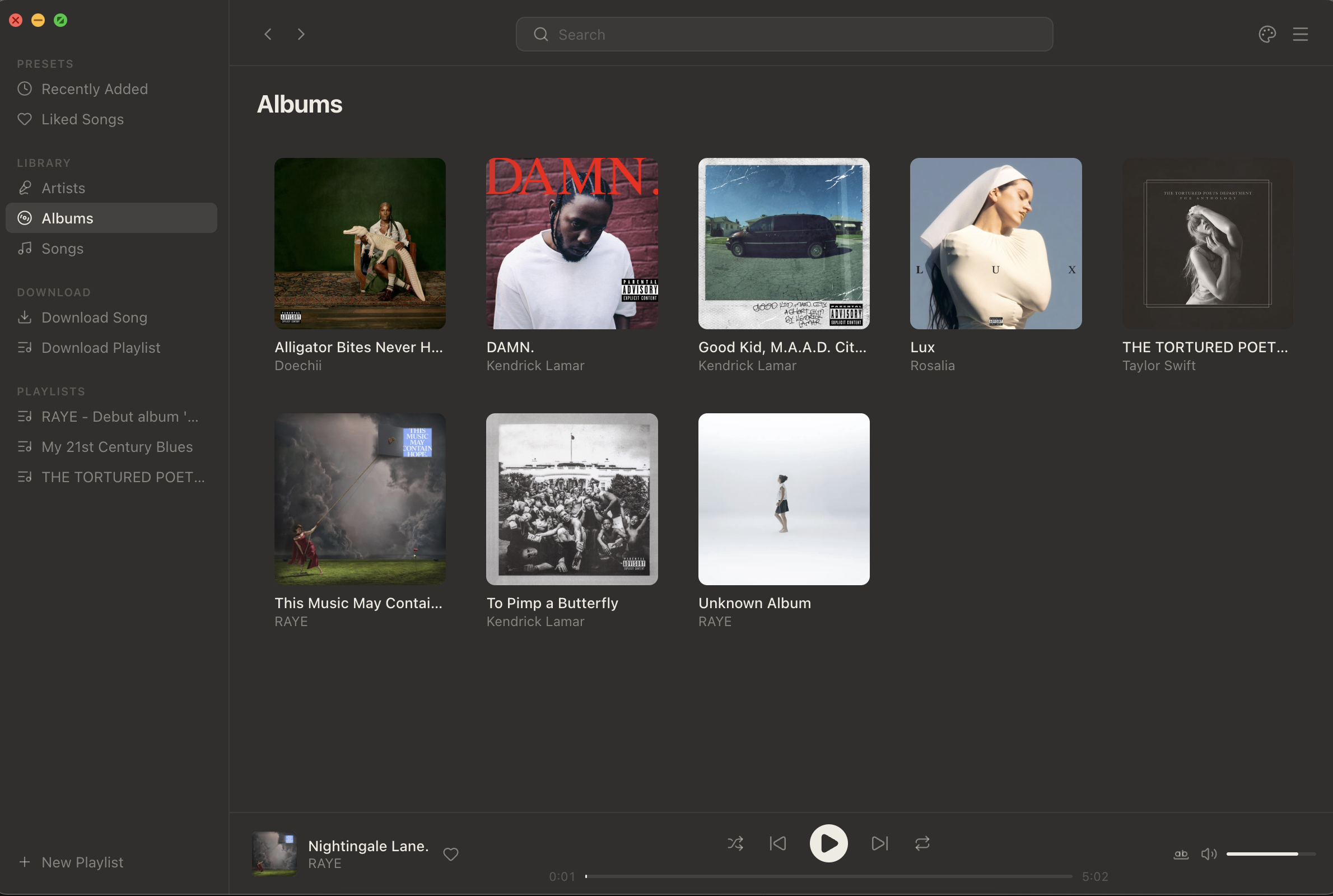Click the 'Taylor Swift' artist text
Screen dimensions: 1333x896
(x=1158, y=365)
